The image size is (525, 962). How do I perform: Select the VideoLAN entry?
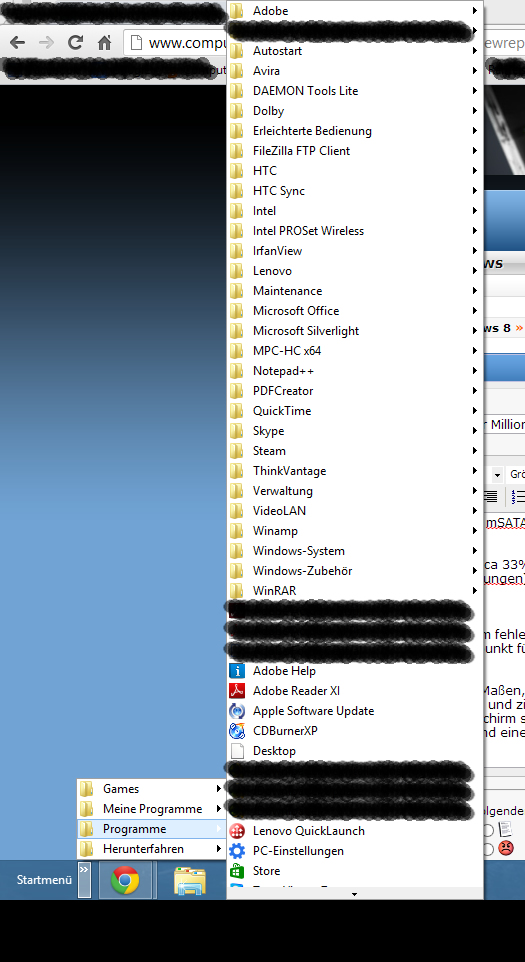355,510
